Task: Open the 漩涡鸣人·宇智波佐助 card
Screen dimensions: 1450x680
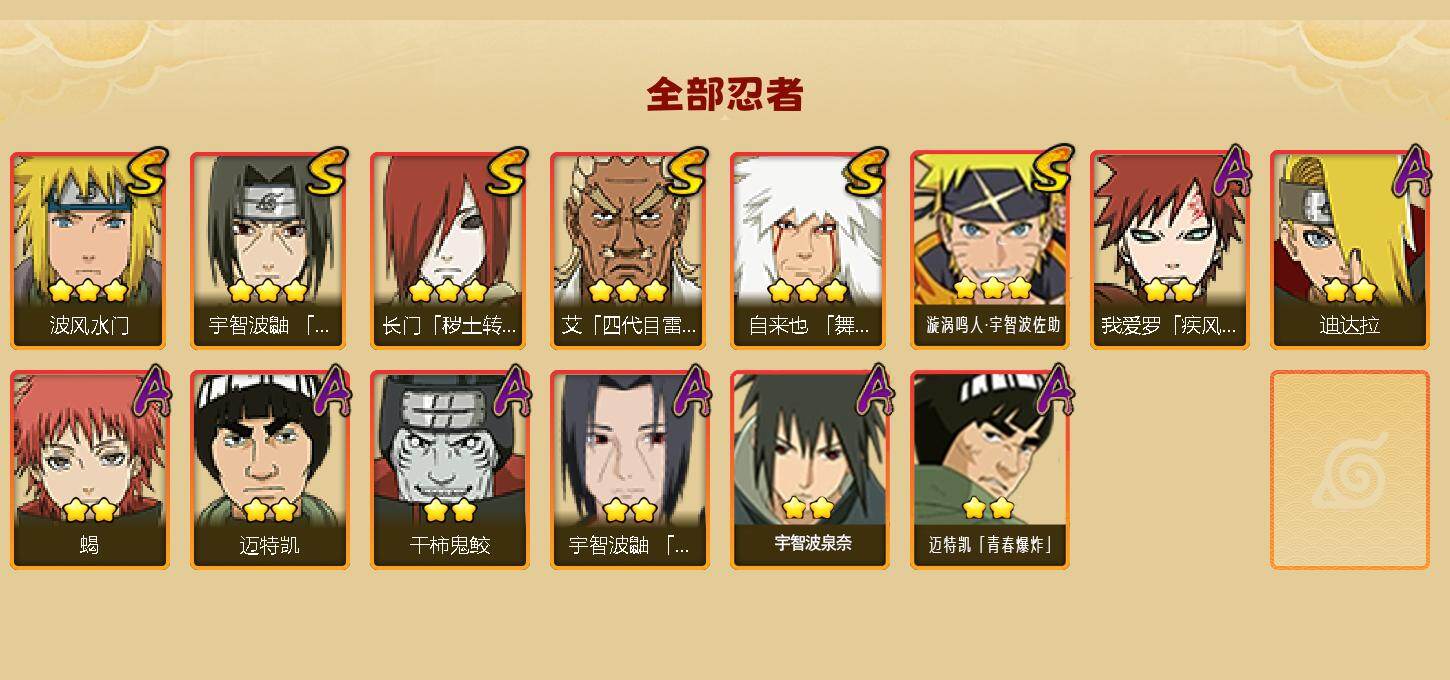Action: [990, 250]
